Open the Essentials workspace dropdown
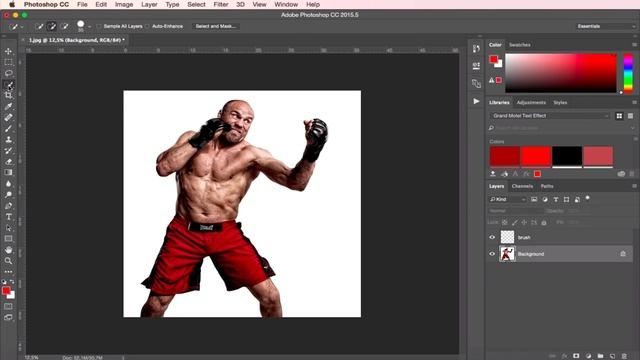This screenshot has height=360, width=640. pos(606,26)
